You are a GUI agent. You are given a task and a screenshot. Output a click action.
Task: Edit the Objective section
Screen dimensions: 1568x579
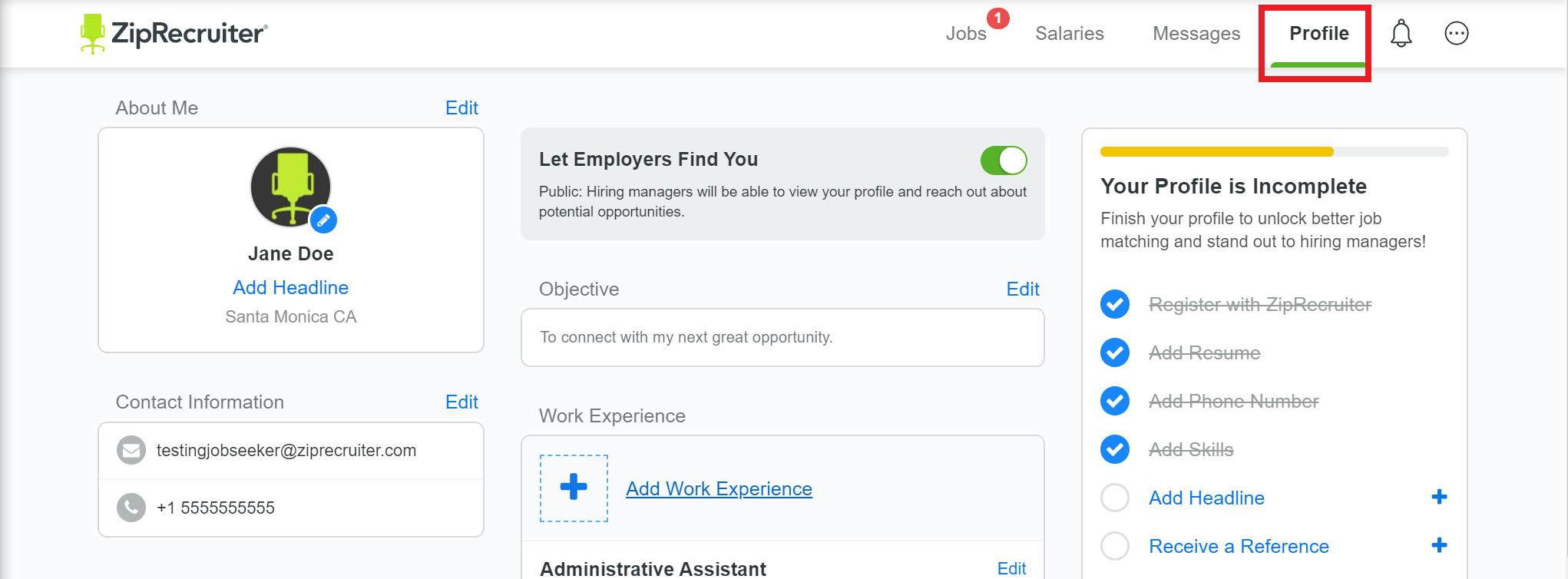point(1022,289)
